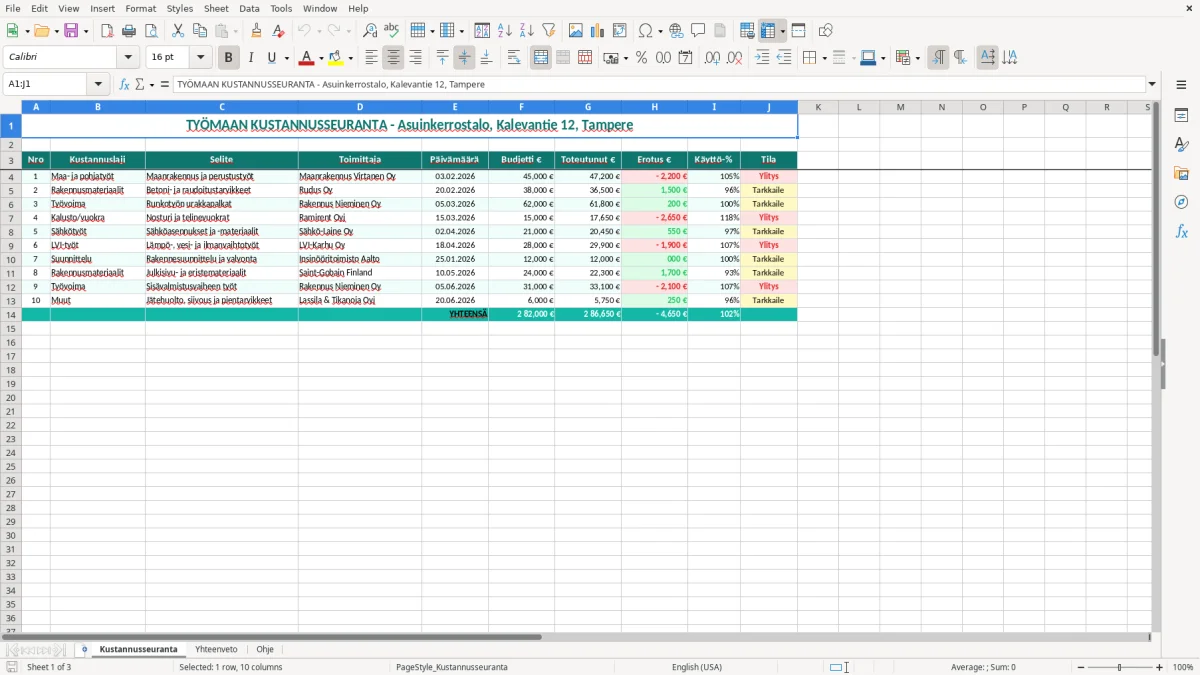Screen dimensions: 1200x675
Task: Open Find and Replace tool
Action: pyautogui.click(x=370, y=31)
